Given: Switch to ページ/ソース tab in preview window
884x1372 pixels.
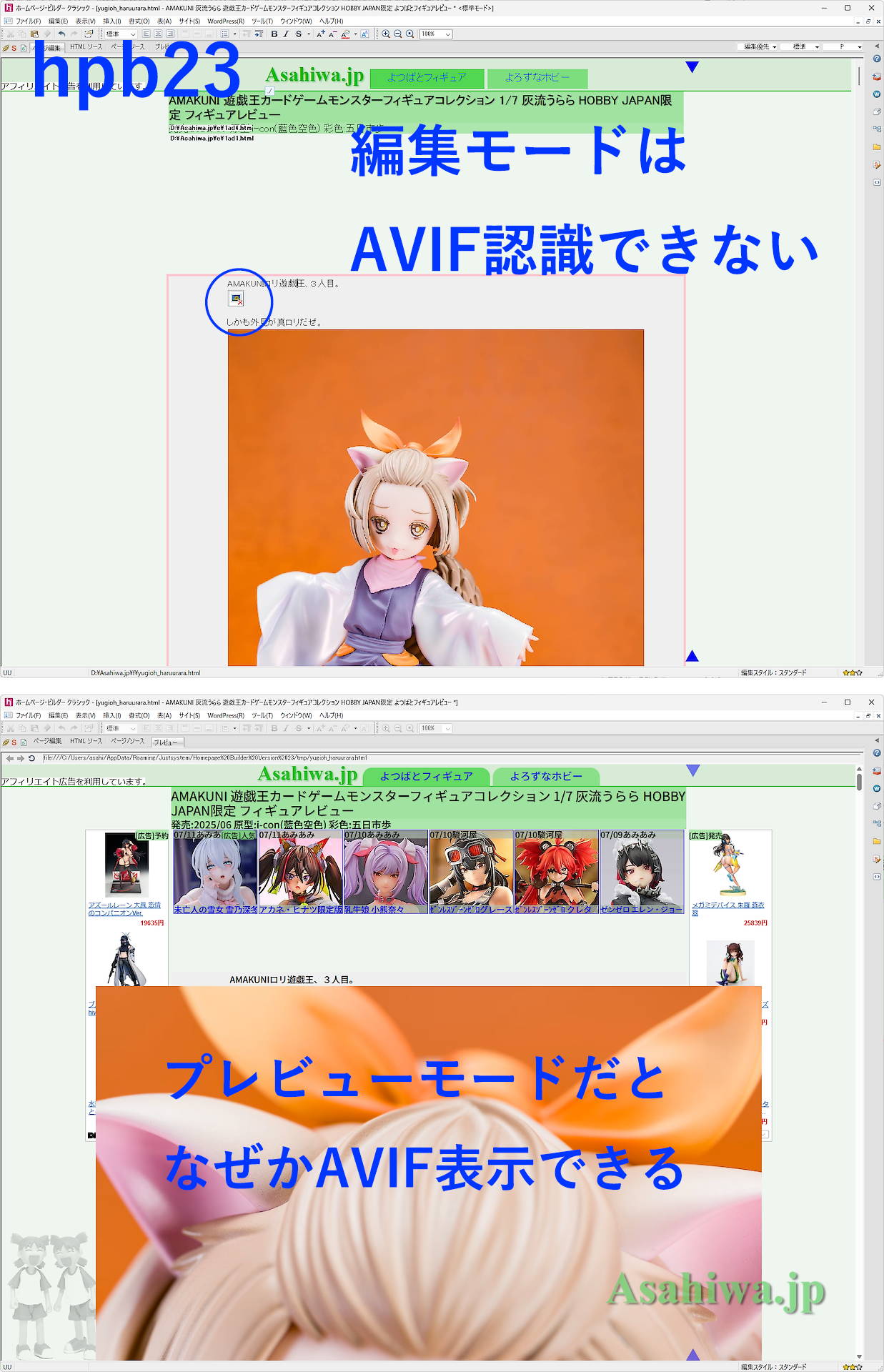Looking at the screenshot, I should [127, 742].
